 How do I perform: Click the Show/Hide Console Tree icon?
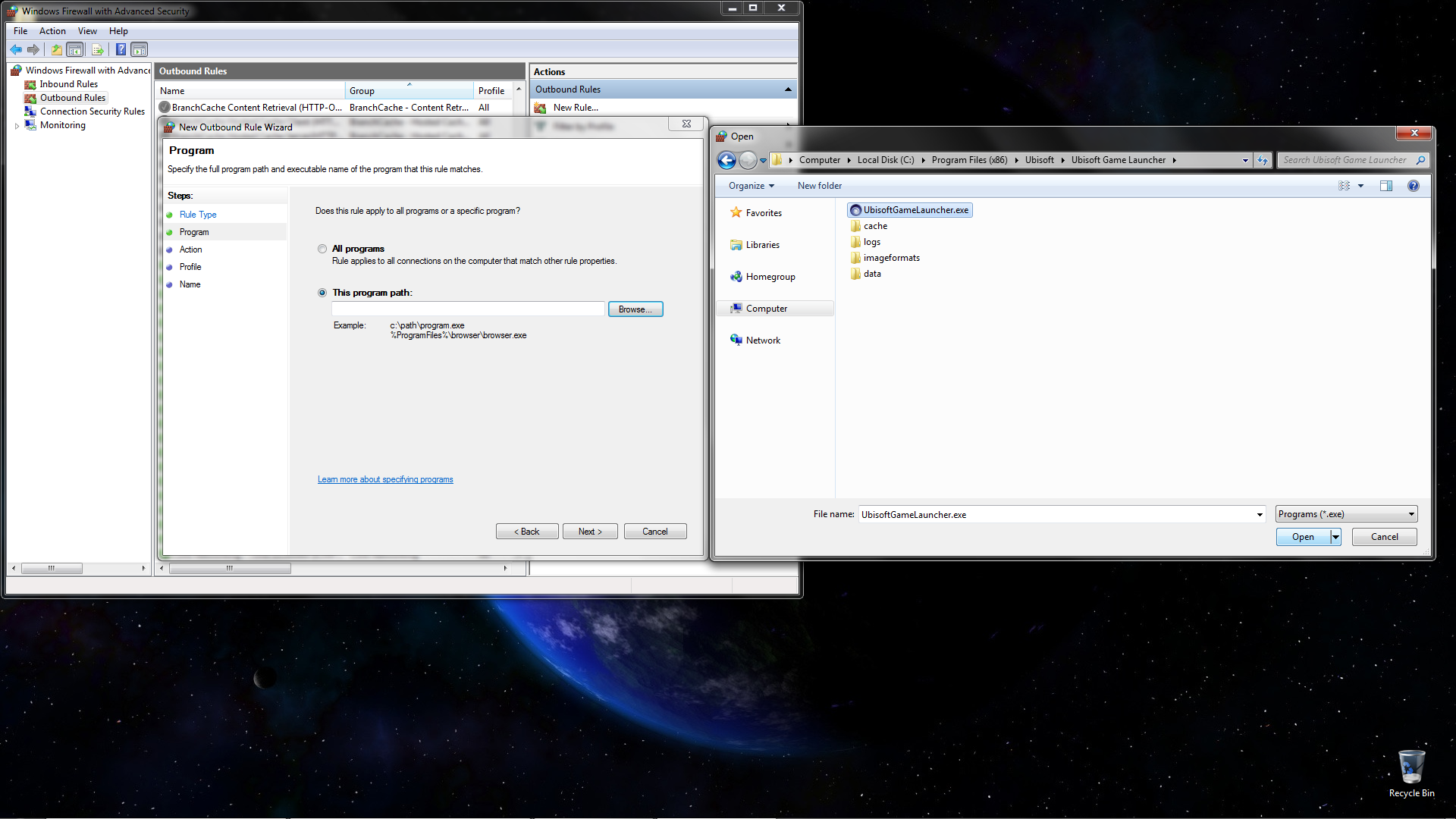[x=75, y=50]
